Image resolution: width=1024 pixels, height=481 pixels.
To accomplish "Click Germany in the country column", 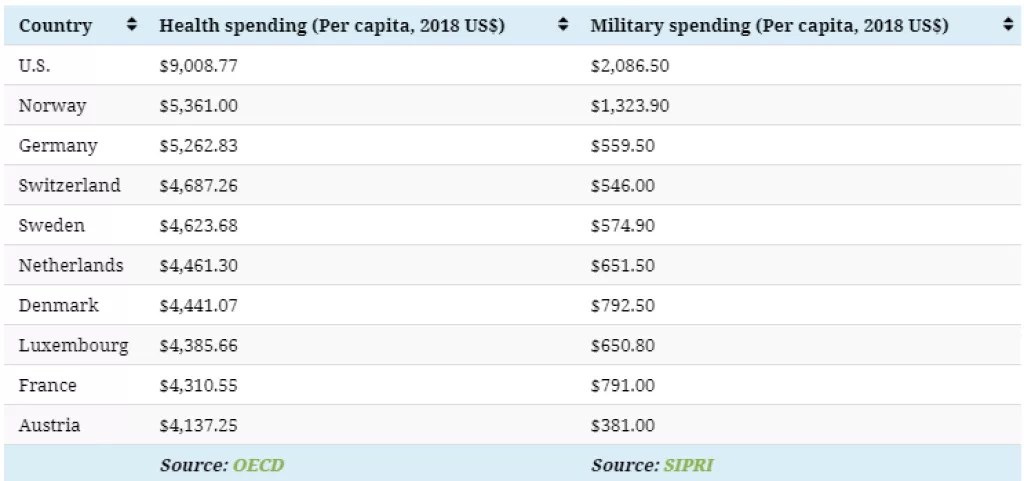I will (58, 146).
